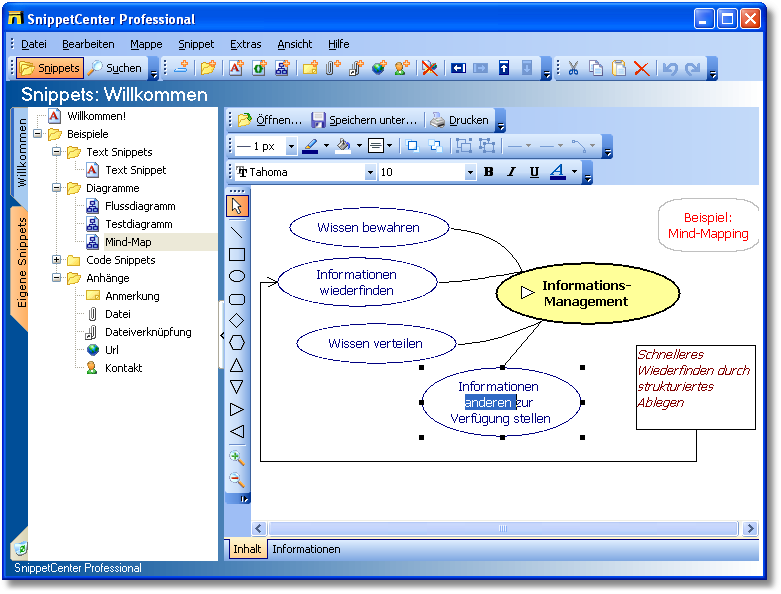Open the Tahoma font dropdown
The width and height of the screenshot is (781, 594).
(x=370, y=172)
